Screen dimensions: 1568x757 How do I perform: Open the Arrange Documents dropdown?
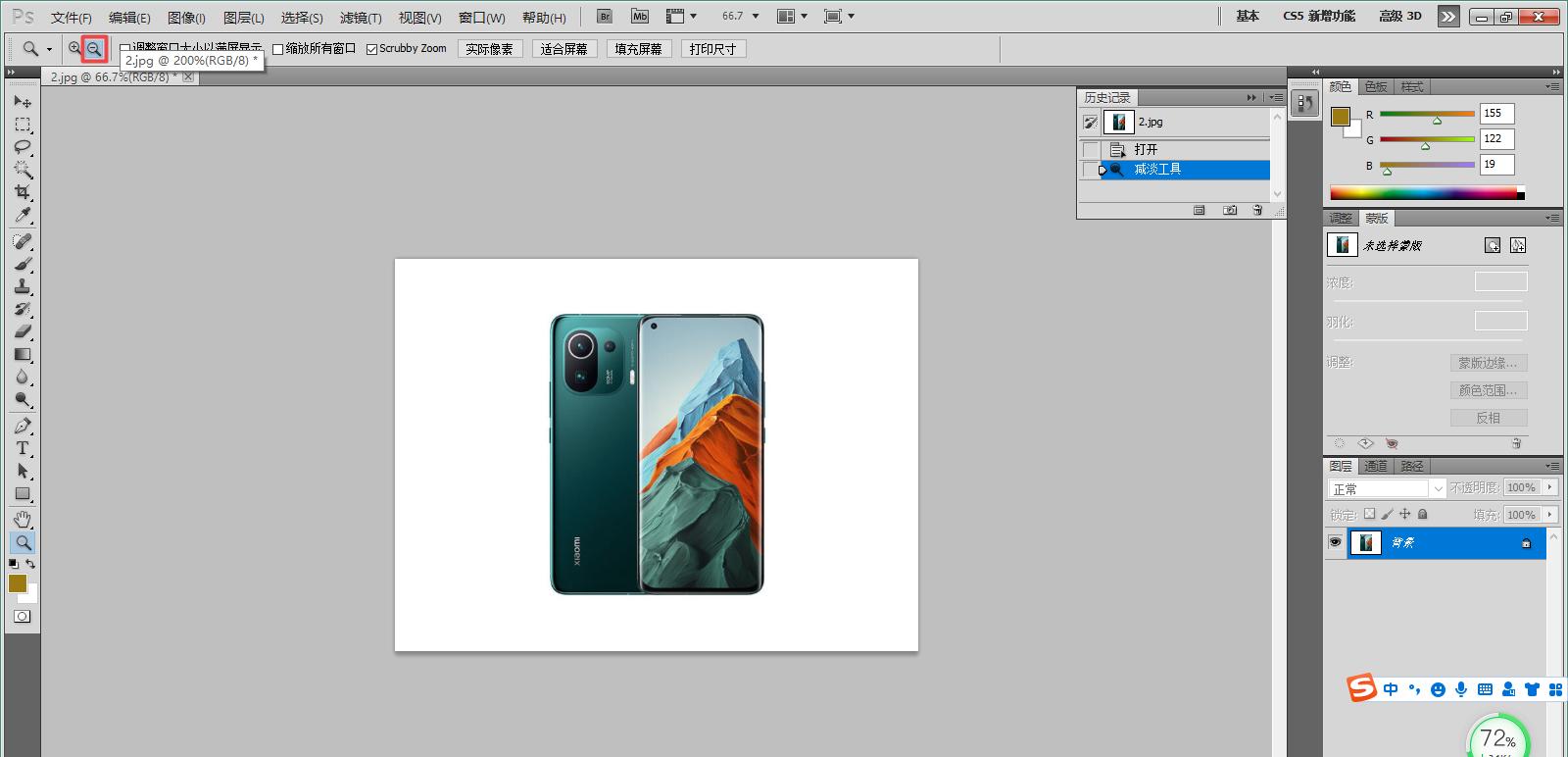point(792,16)
